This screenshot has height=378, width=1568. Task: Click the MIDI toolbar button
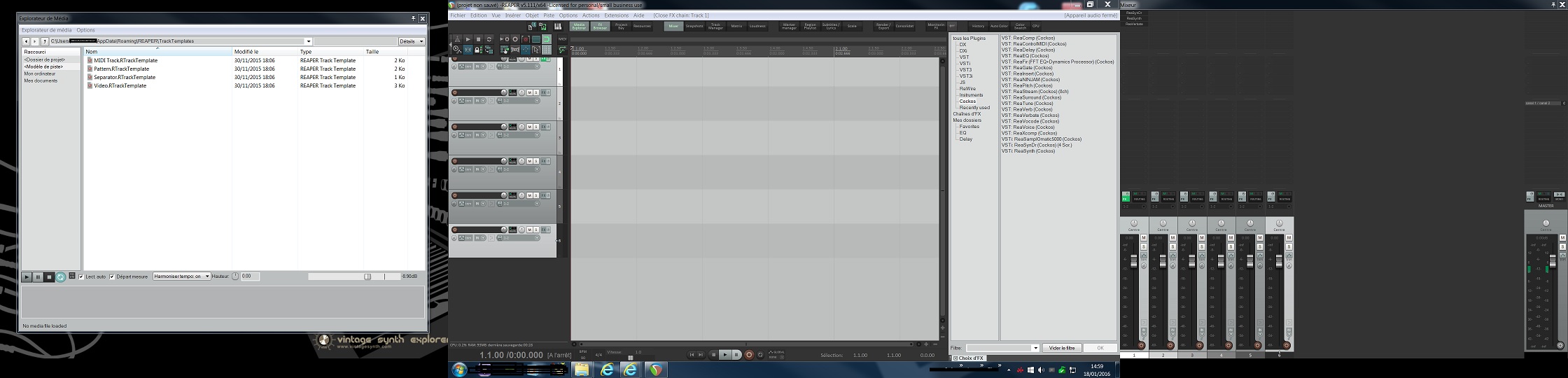point(562,39)
